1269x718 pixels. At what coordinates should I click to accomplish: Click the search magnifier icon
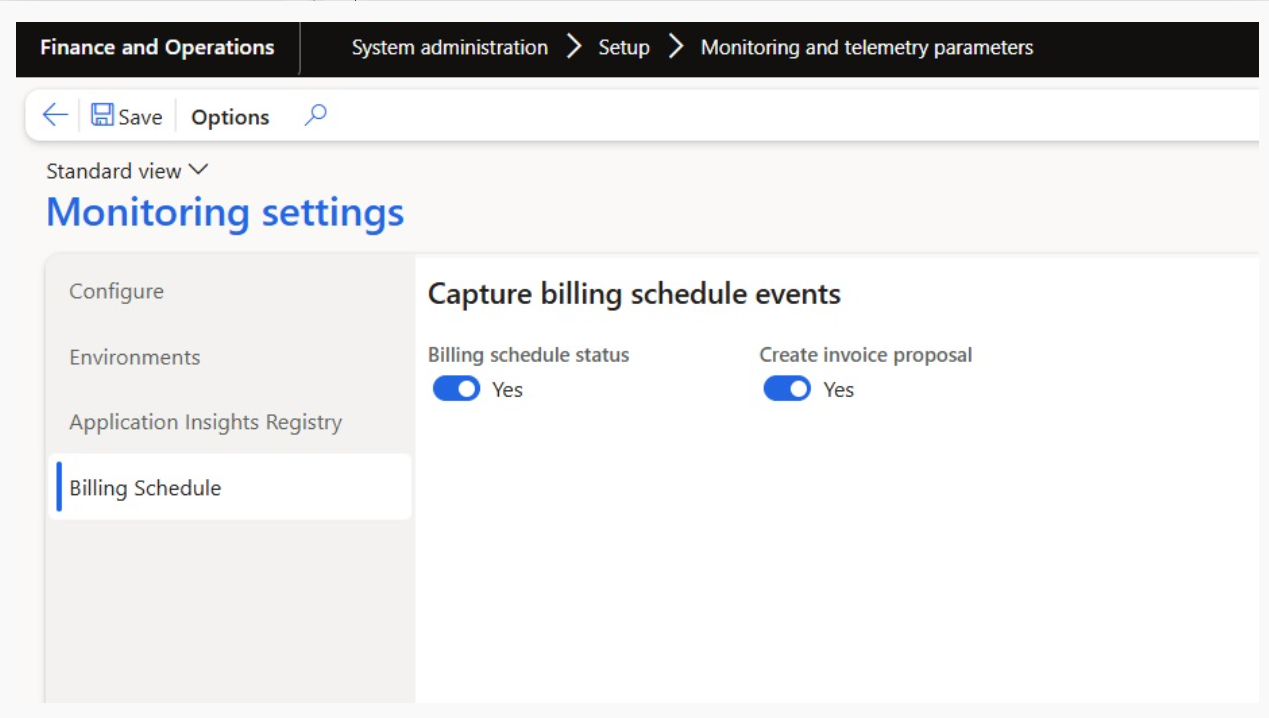coord(315,116)
